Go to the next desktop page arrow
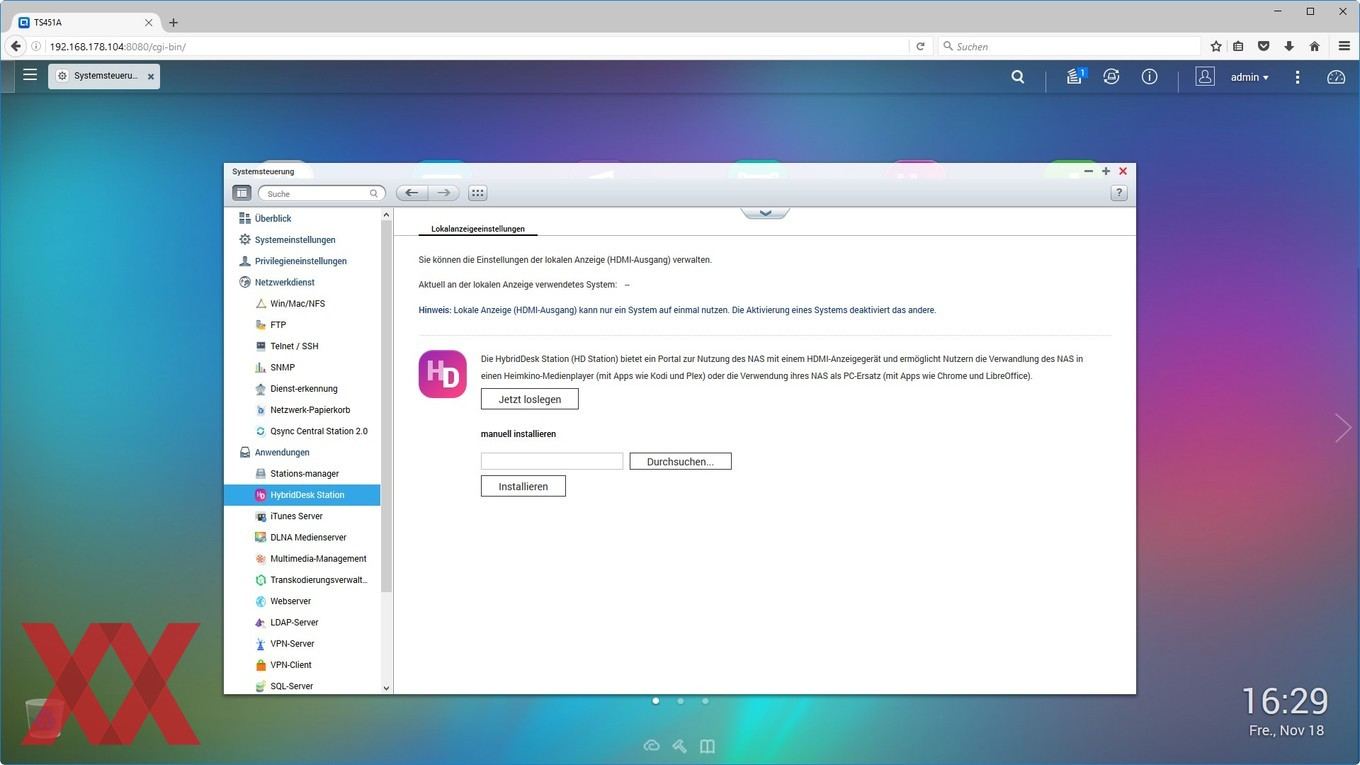The height and width of the screenshot is (765, 1360). coord(1343,428)
